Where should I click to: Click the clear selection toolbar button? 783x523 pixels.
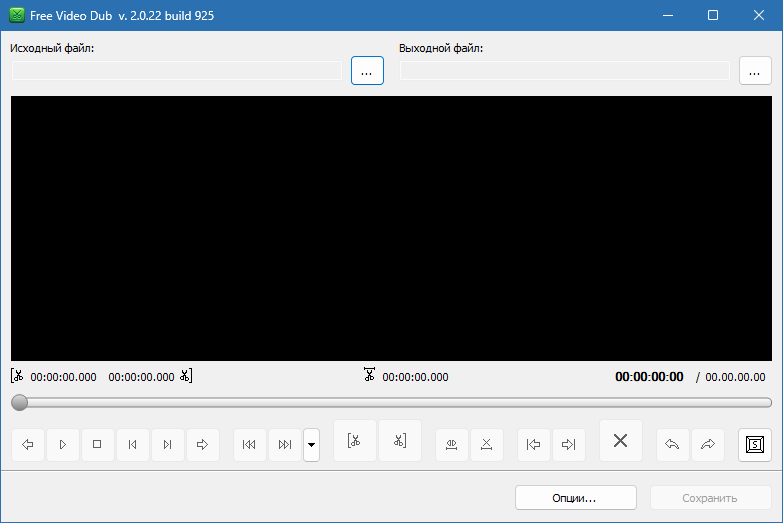486,444
